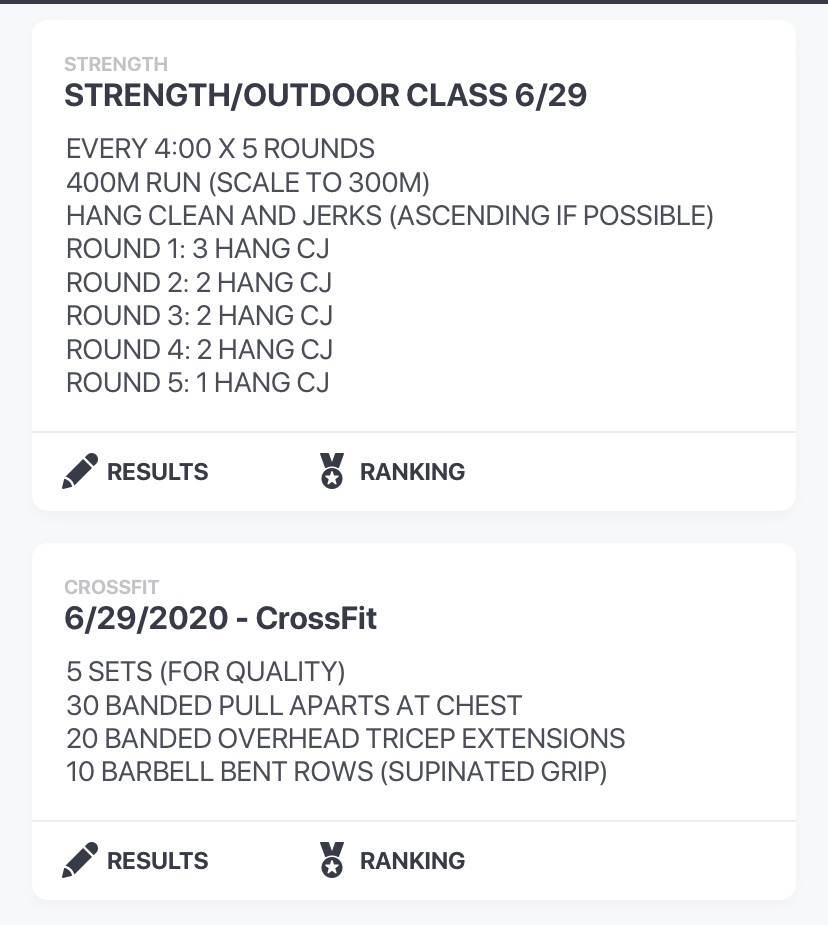This screenshot has width=828, height=925.
Task: Click the 20 BANDED OVERHEAD TRICEP EXTENSIONS line
Action: tap(345, 739)
